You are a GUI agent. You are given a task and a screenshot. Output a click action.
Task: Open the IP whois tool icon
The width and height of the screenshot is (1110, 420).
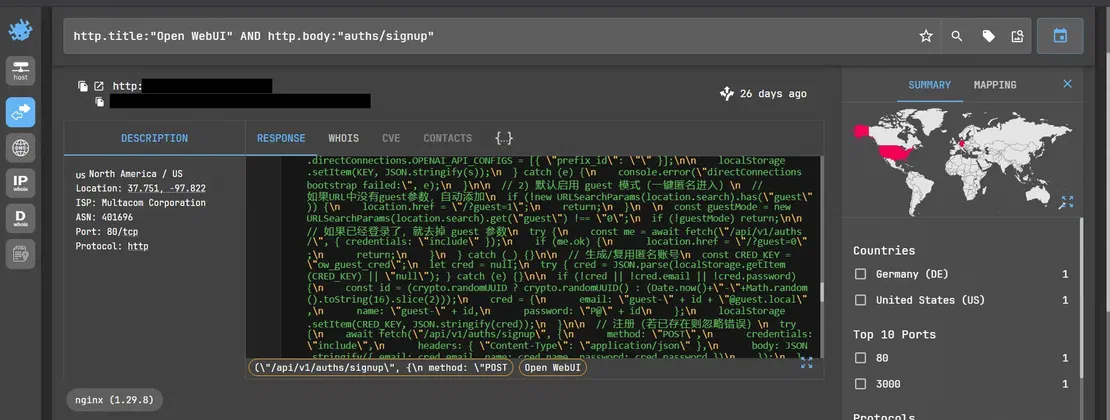[x=21, y=183]
